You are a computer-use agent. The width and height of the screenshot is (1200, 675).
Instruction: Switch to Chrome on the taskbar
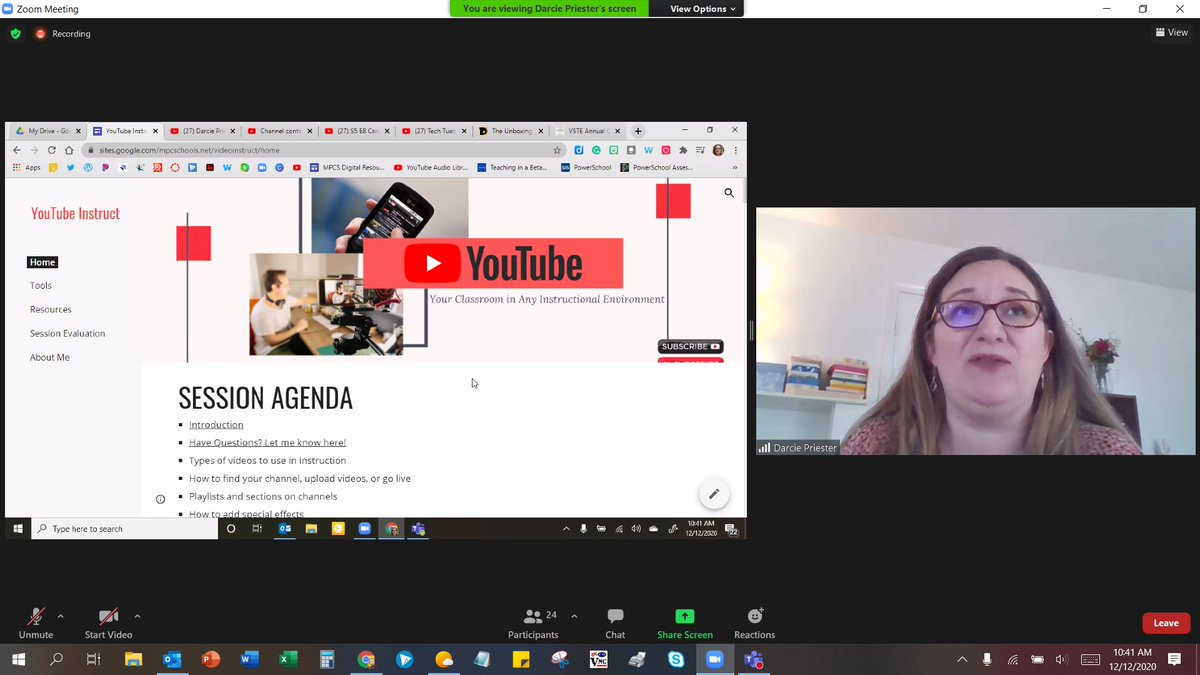pos(366,660)
